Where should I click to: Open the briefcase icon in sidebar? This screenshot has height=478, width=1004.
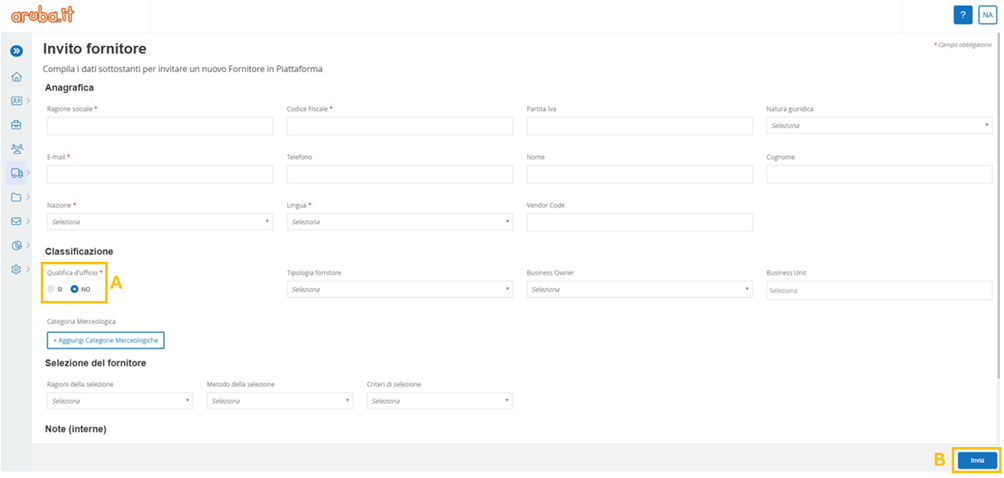pos(16,125)
